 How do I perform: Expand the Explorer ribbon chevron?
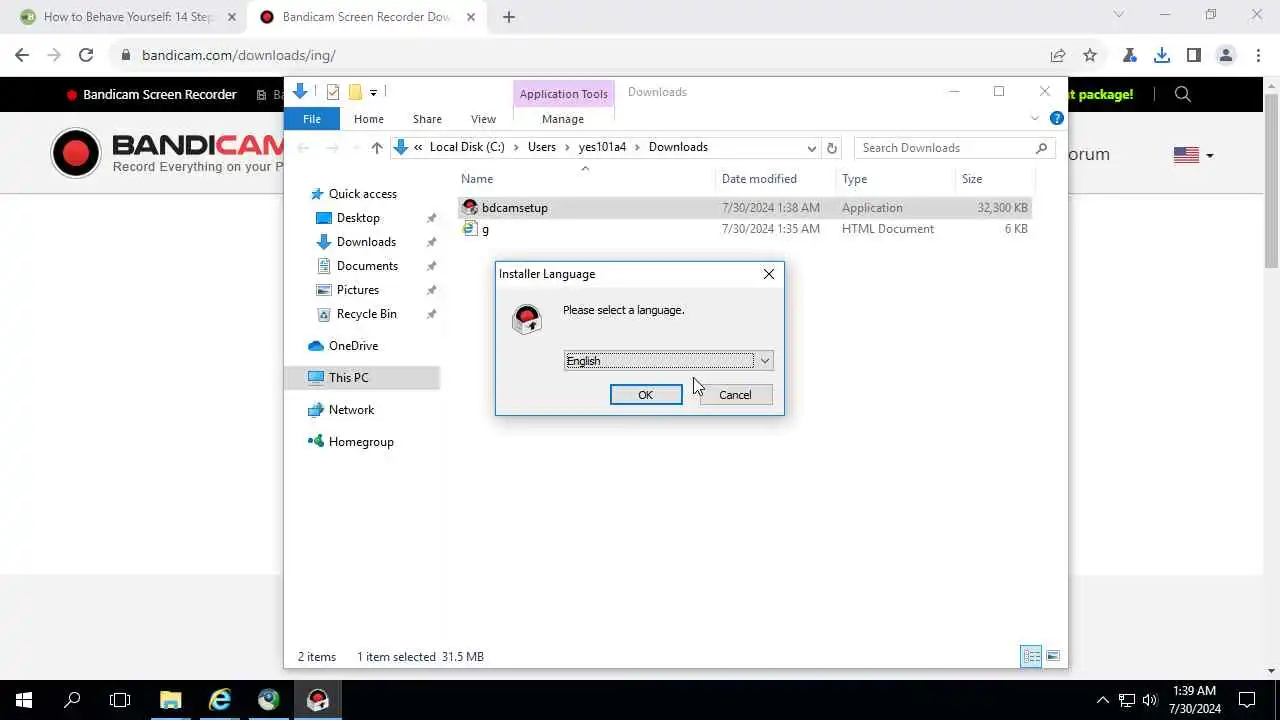pos(1035,118)
